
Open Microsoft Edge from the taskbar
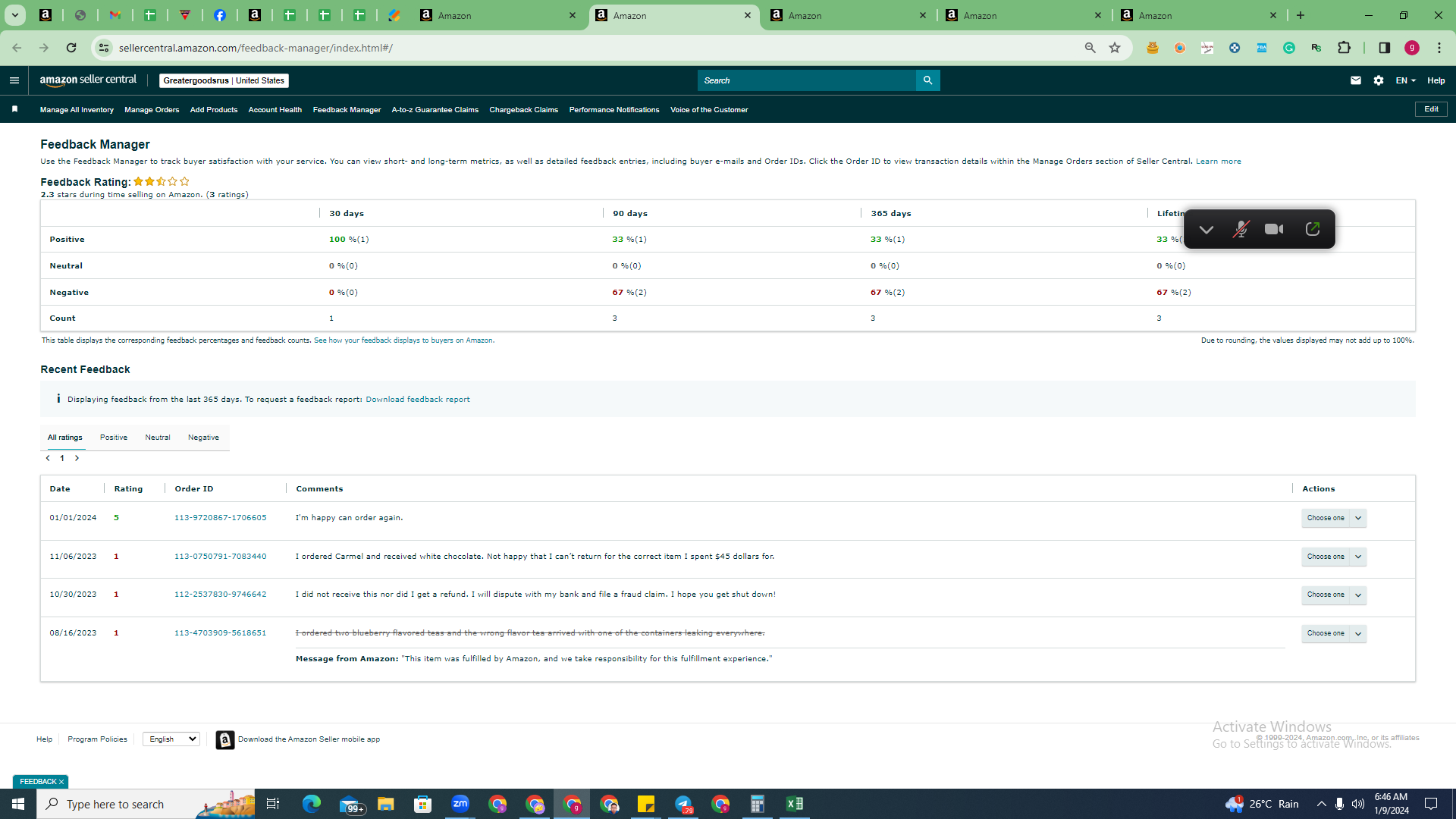(312, 804)
